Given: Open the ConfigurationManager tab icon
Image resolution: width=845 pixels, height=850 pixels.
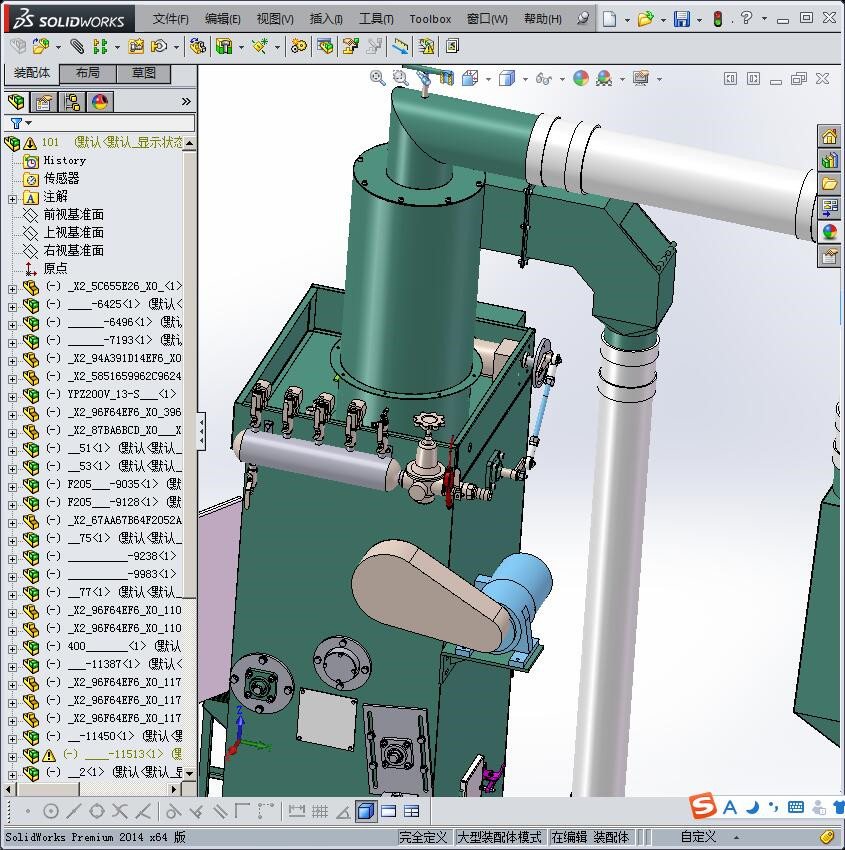Looking at the screenshot, I should (x=71, y=102).
